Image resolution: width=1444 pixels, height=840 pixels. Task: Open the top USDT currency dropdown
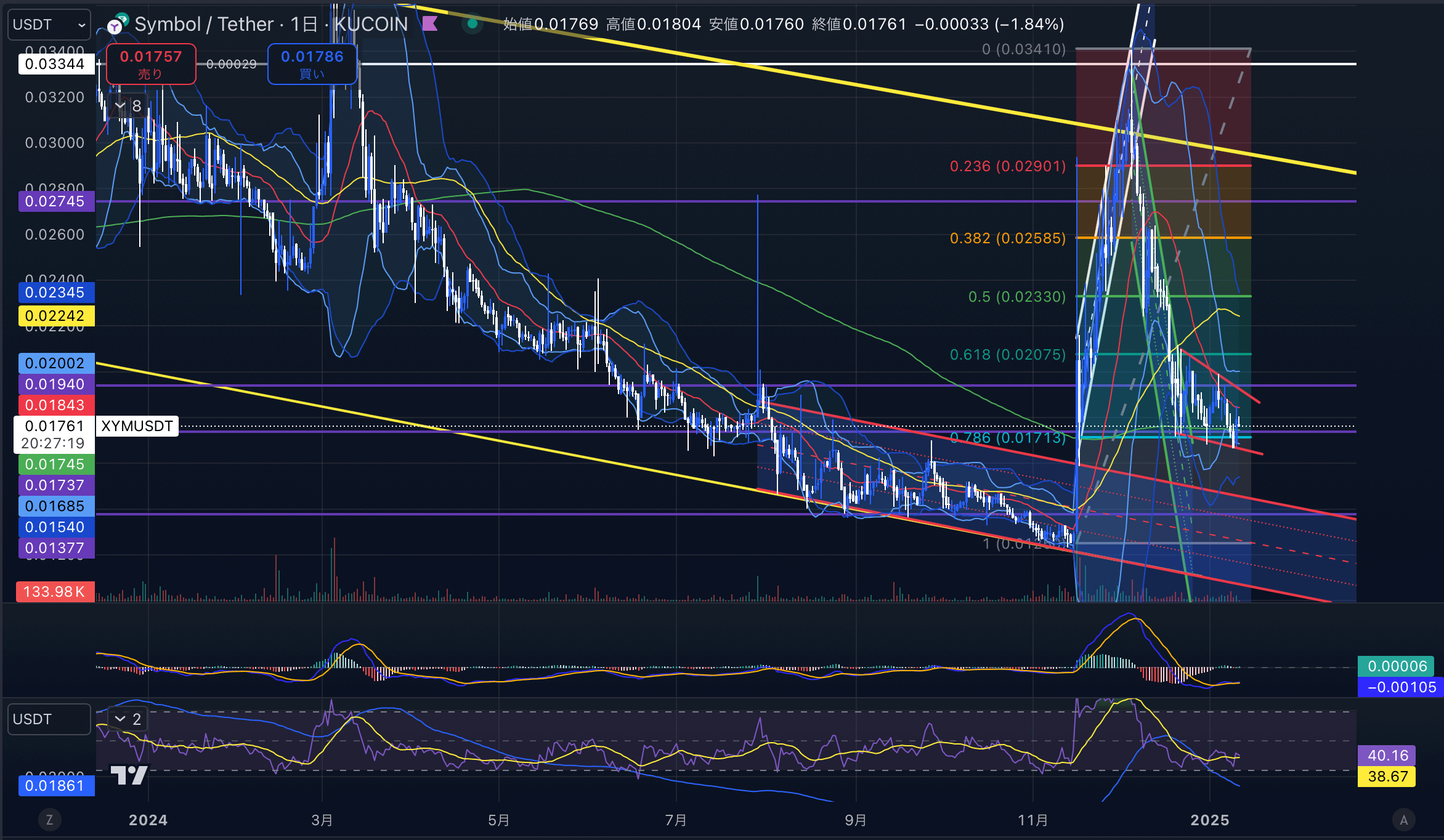coord(49,25)
